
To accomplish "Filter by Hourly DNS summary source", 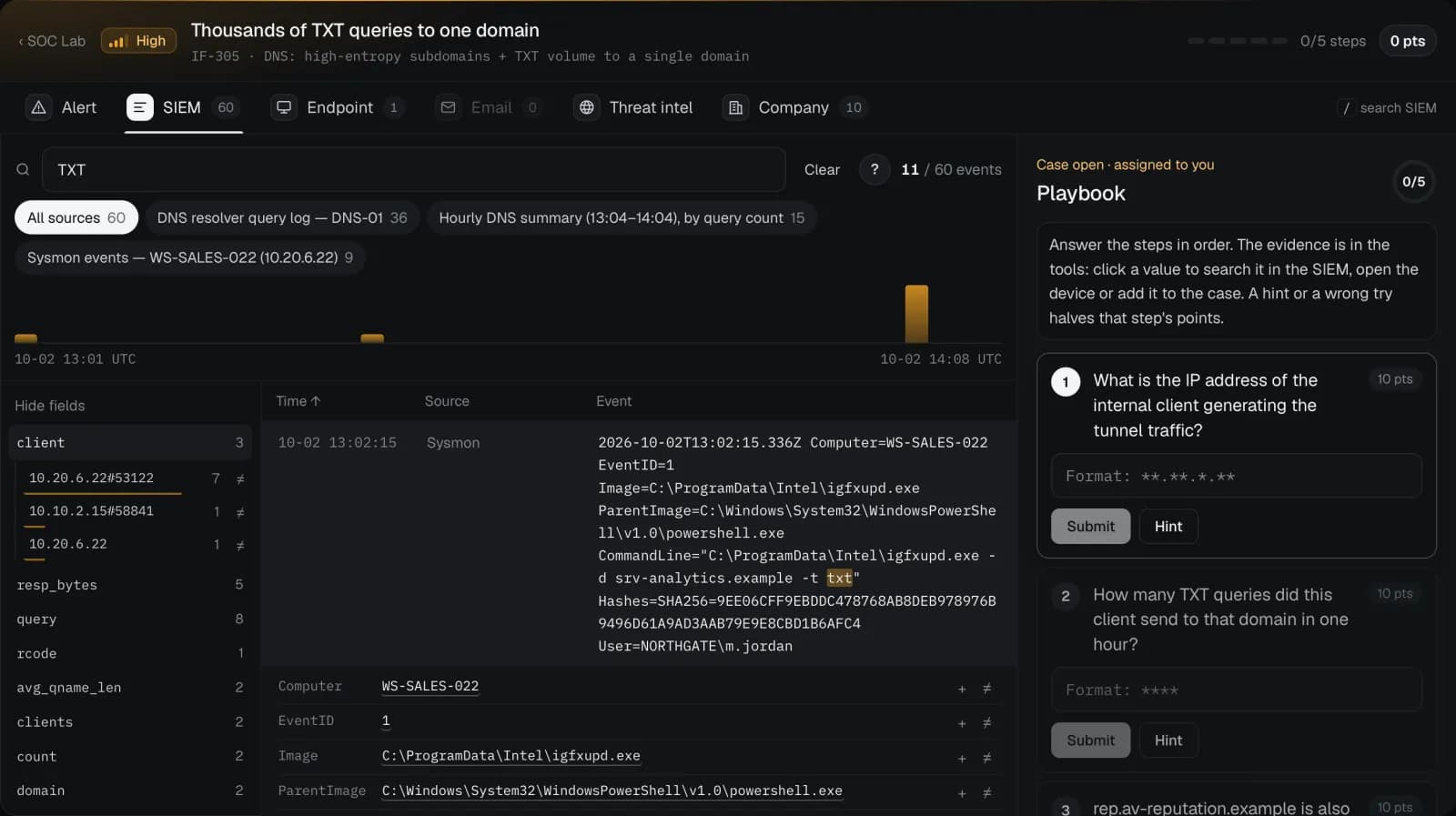I will [622, 217].
